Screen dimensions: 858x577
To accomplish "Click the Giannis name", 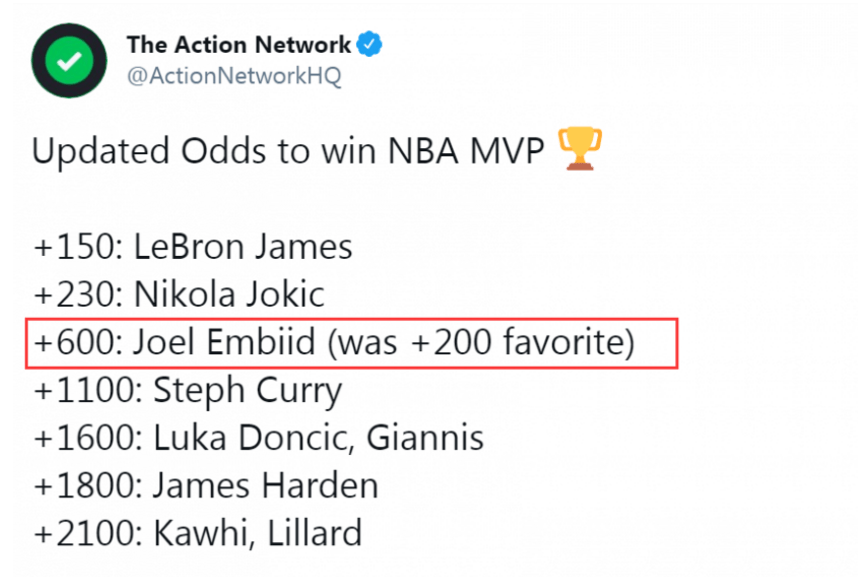I will [425, 437].
